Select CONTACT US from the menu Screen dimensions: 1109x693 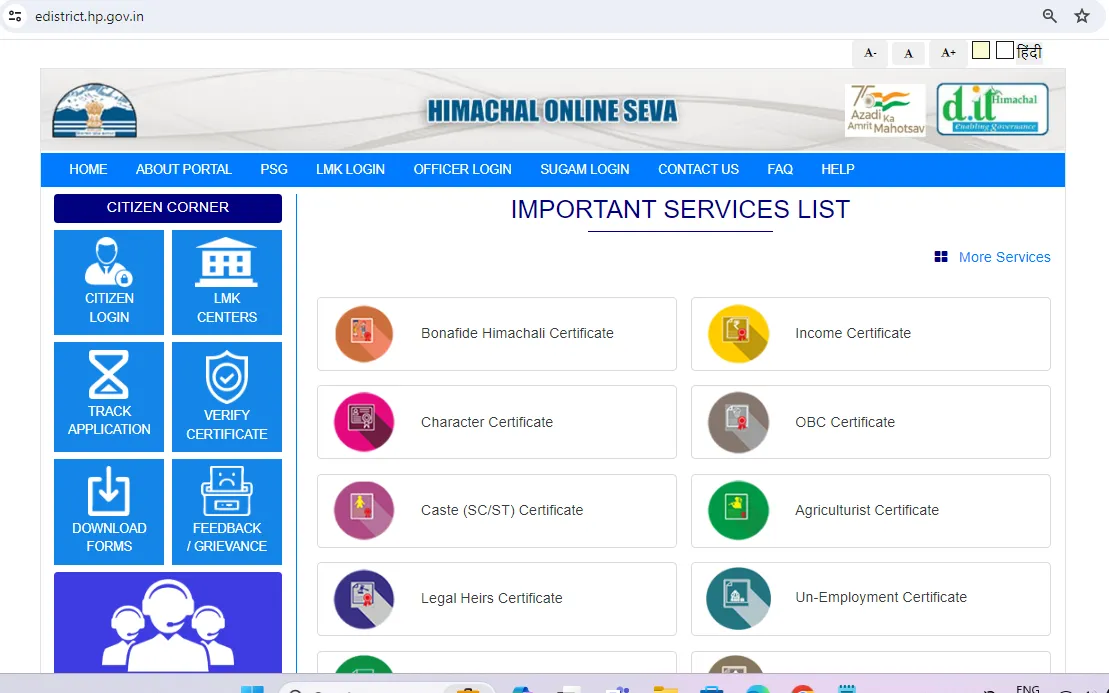698,169
